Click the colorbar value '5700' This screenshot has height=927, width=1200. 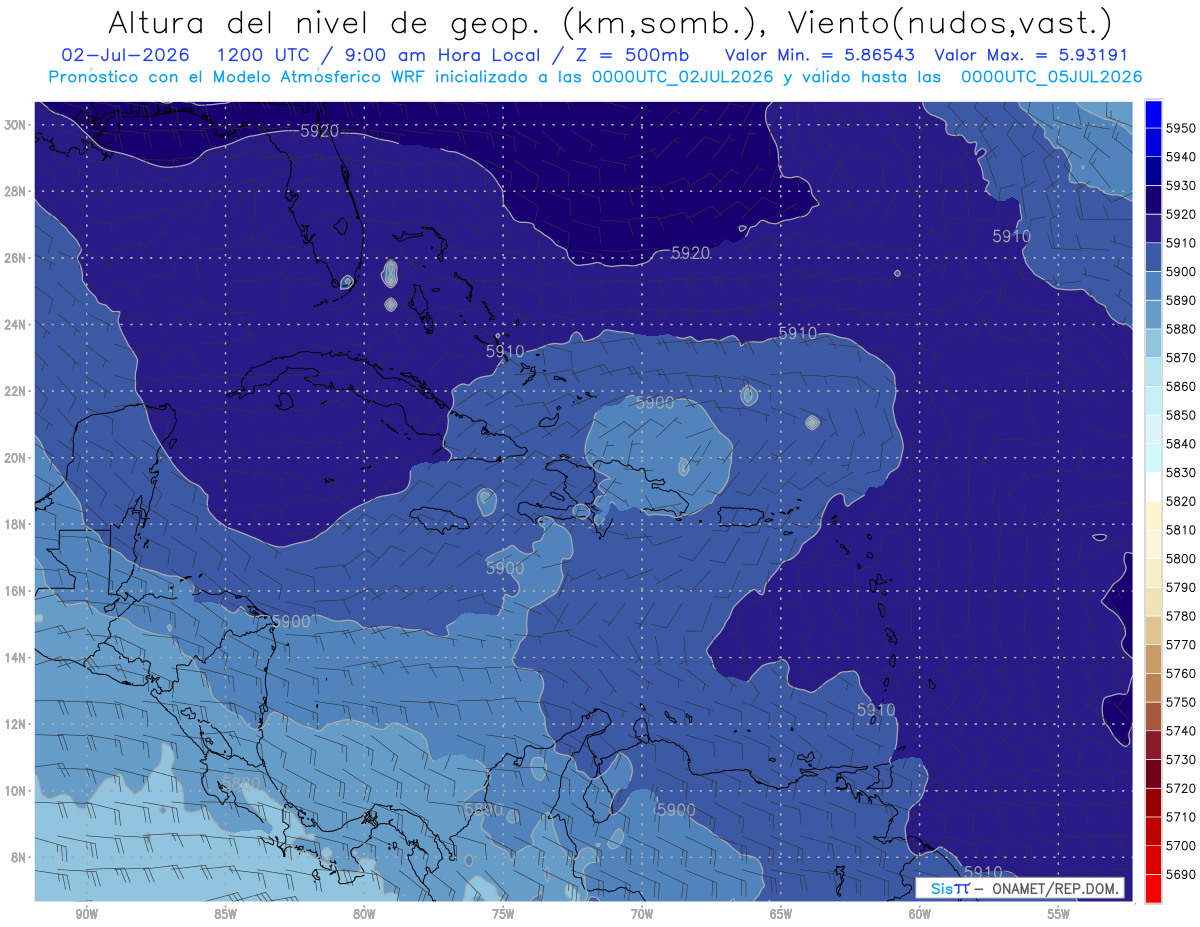click(1181, 845)
